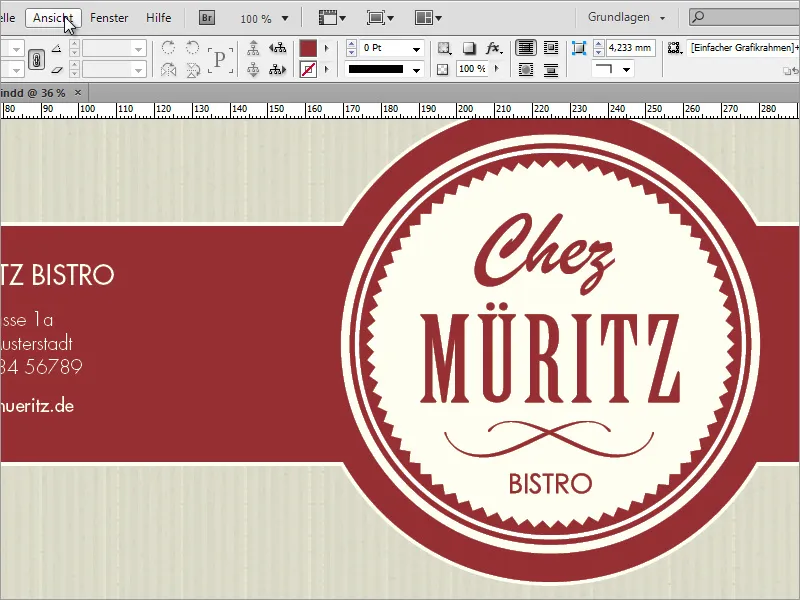Click the 'TZ BISTRO' heading text
This screenshot has height=600, width=800.
tap(57, 276)
